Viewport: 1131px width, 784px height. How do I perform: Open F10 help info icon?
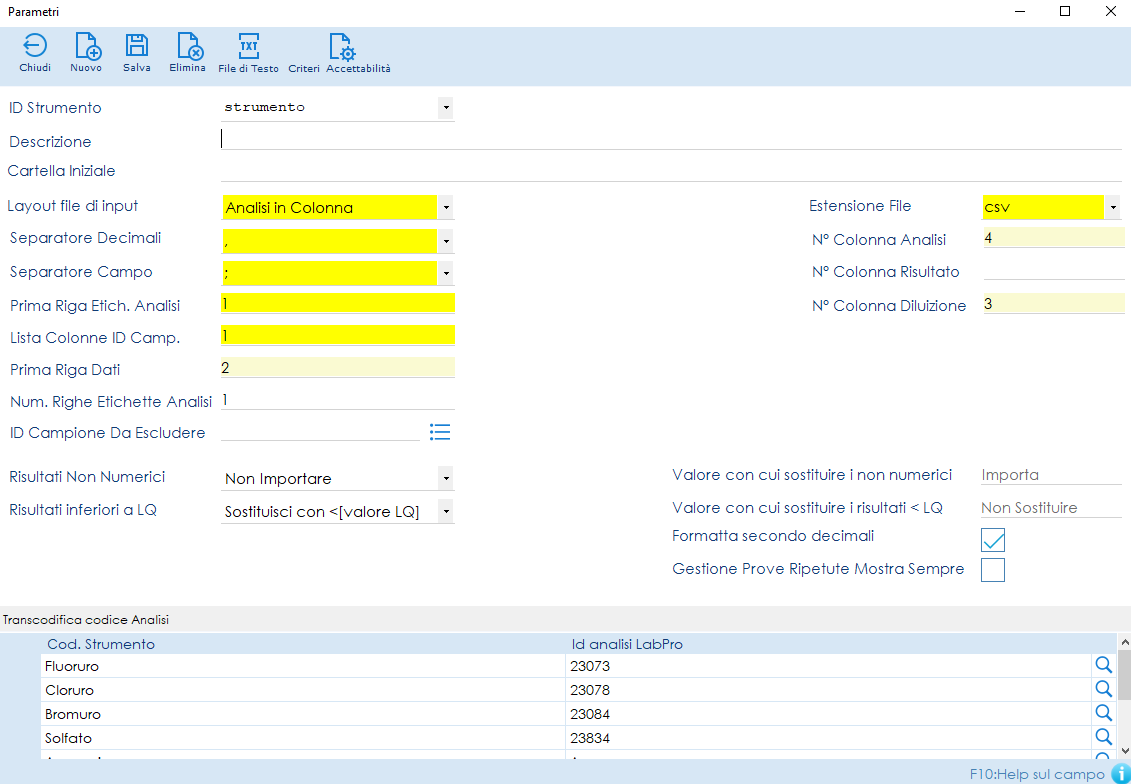1121,774
